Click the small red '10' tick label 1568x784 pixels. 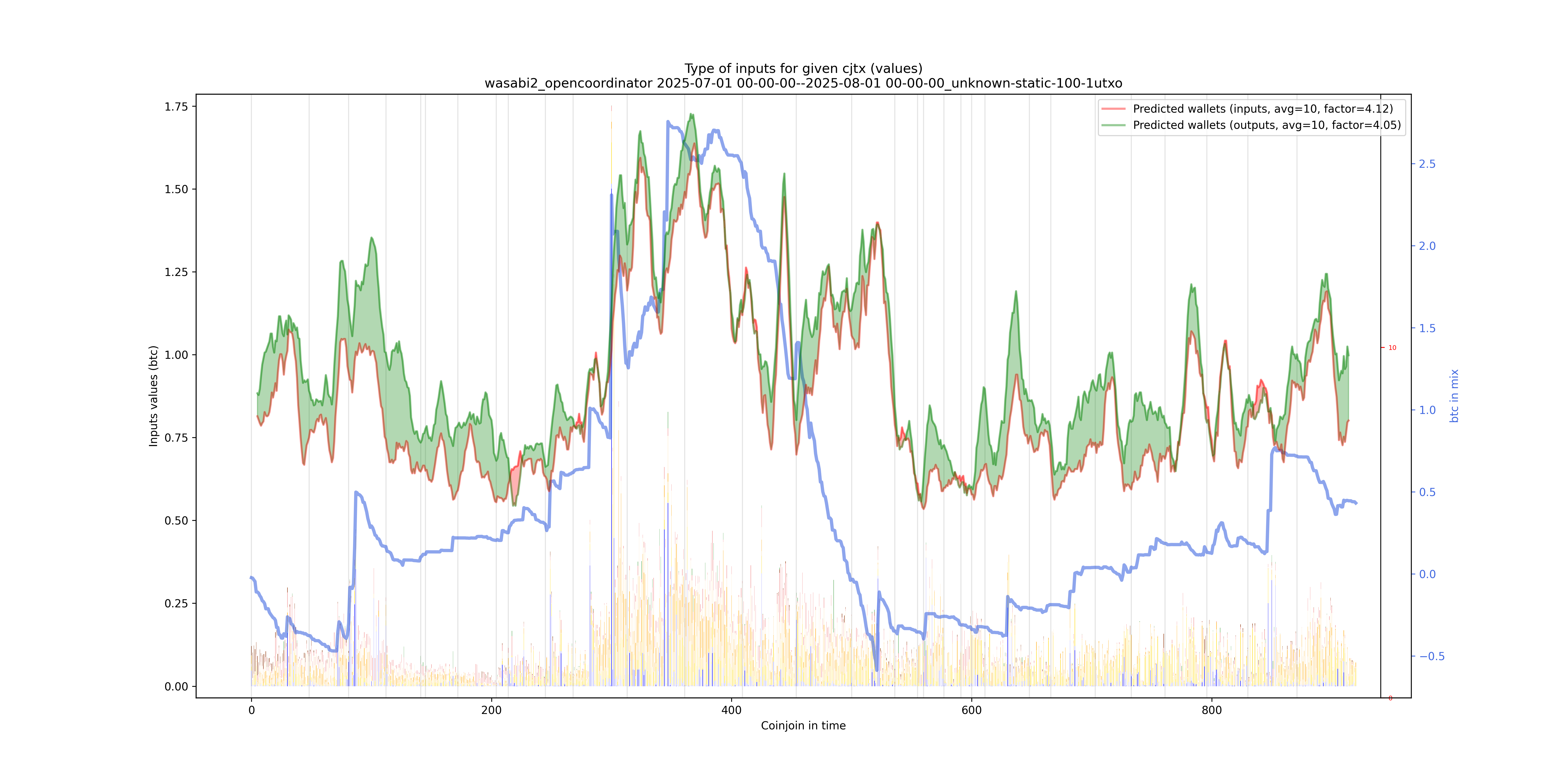1392,348
